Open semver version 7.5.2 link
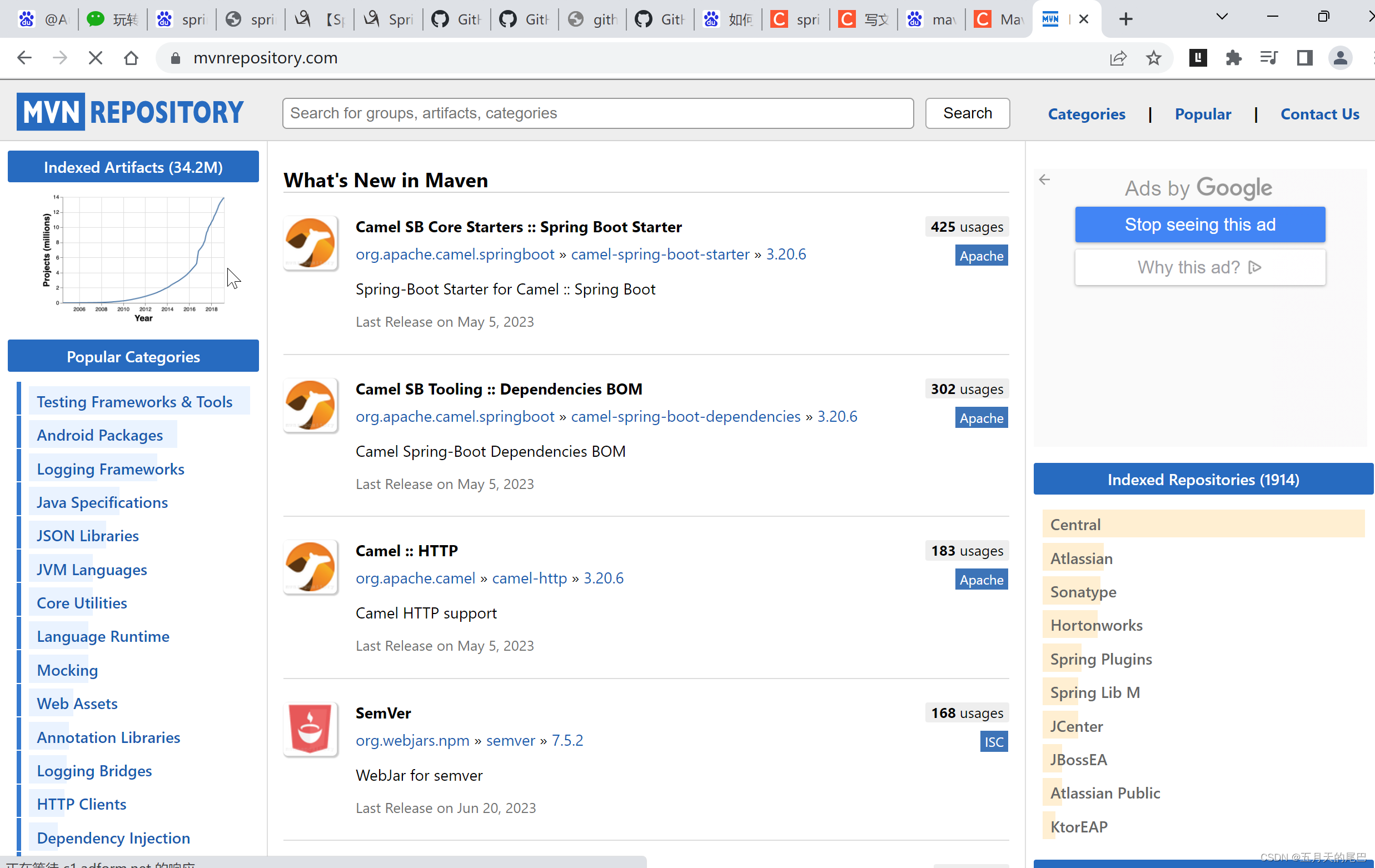This screenshot has height=868, width=1375. pyautogui.click(x=567, y=740)
